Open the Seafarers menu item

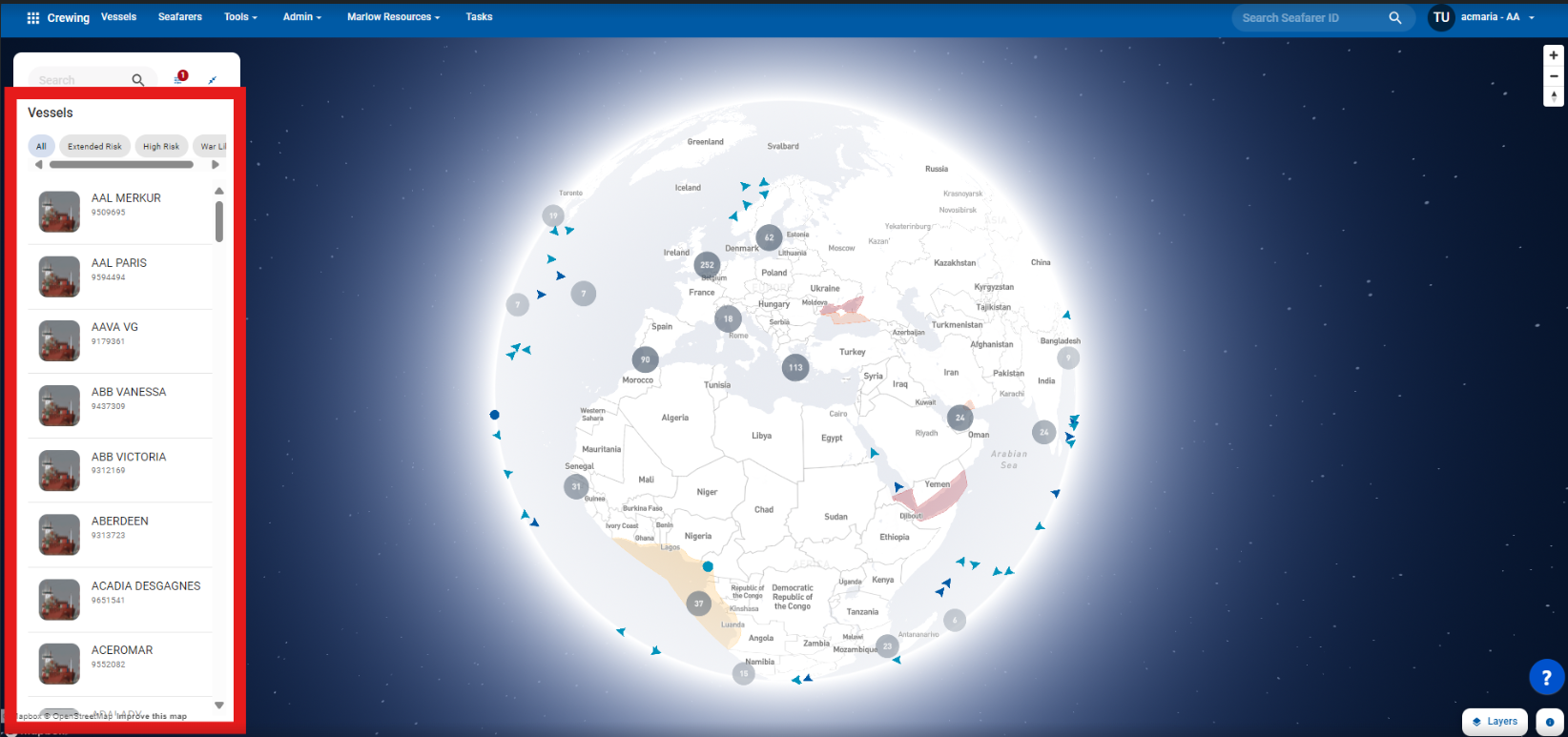[x=180, y=17]
